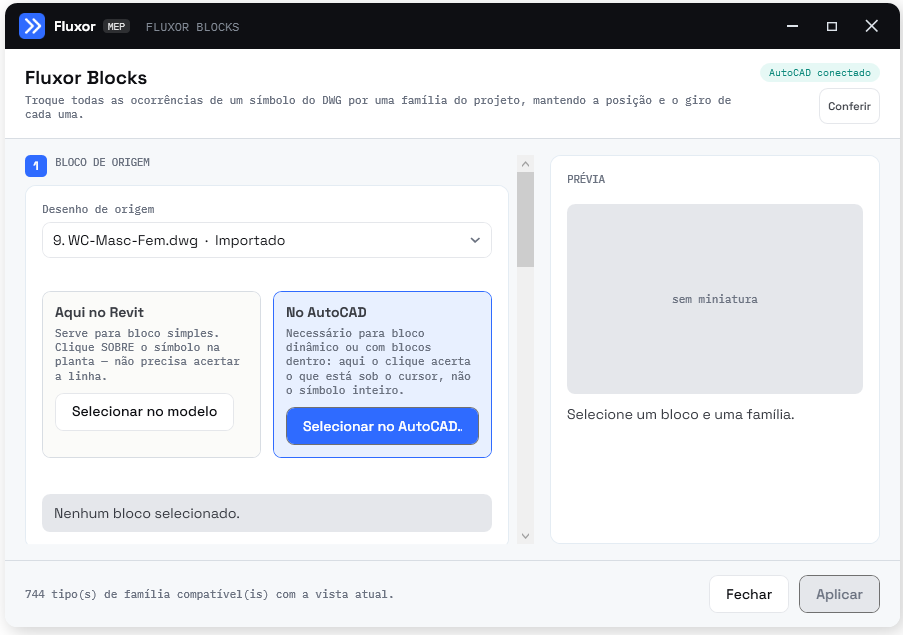Click the Selecionar no AutoCAD button

click(x=382, y=426)
